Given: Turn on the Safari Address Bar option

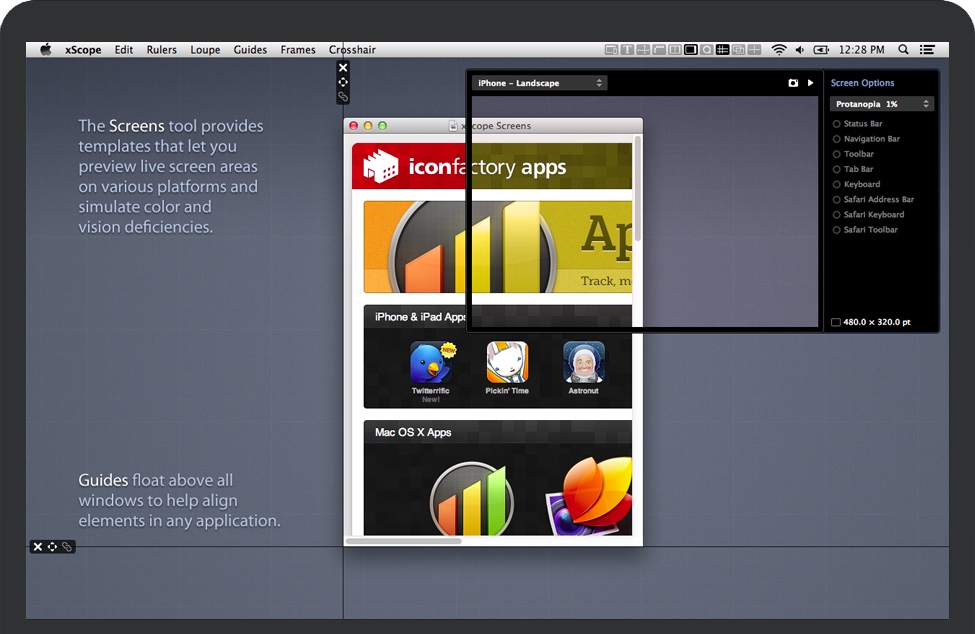Looking at the screenshot, I should point(837,199).
